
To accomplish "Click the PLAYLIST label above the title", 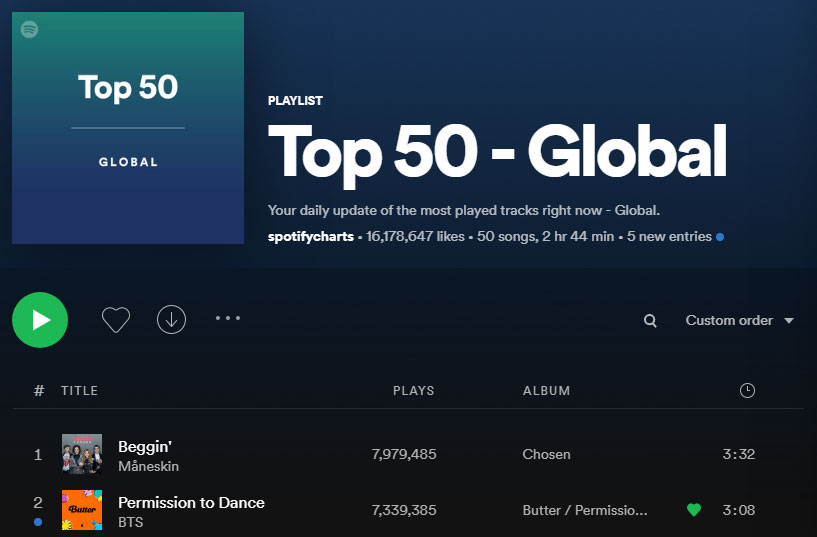I will pos(295,101).
